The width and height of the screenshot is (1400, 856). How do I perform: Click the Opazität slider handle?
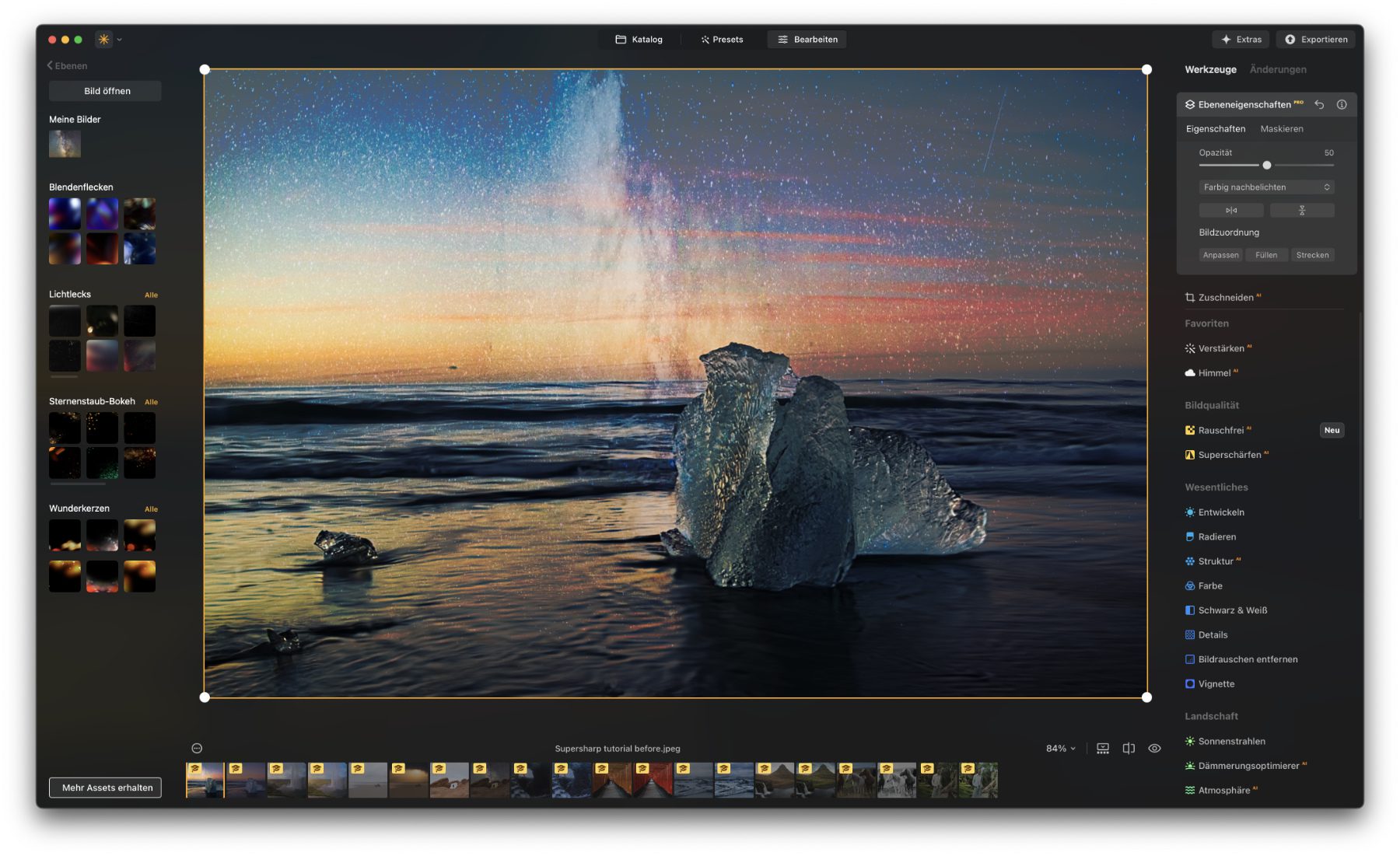(1267, 166)
